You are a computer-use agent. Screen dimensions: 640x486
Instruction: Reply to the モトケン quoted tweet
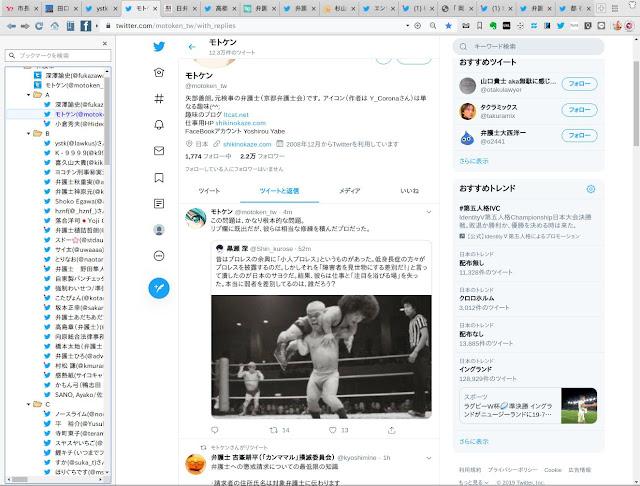click(x=215, y=430)
